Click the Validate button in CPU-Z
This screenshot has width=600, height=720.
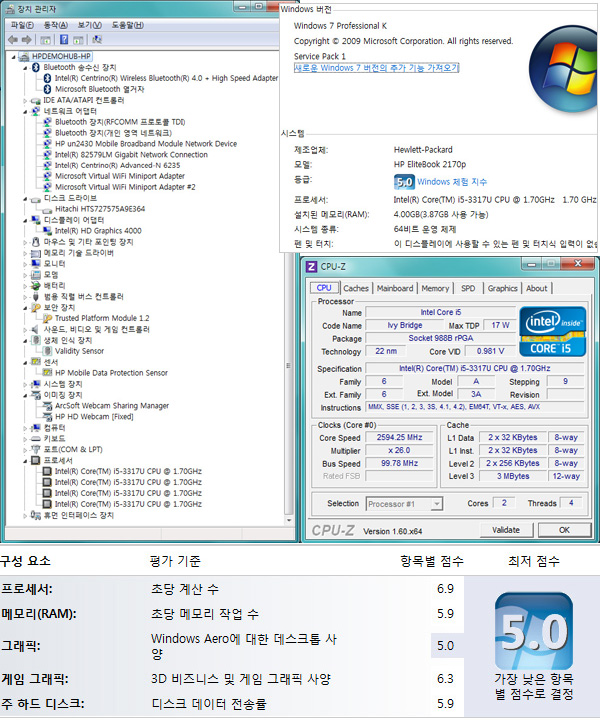(x=506, y=530)
